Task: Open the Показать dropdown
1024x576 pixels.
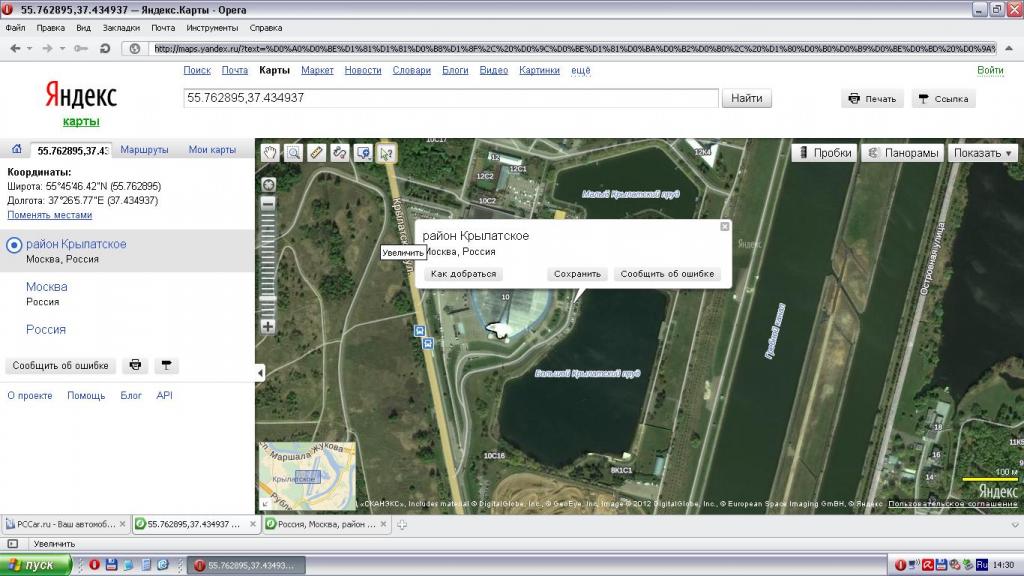Action: click(x=983, y=153)
